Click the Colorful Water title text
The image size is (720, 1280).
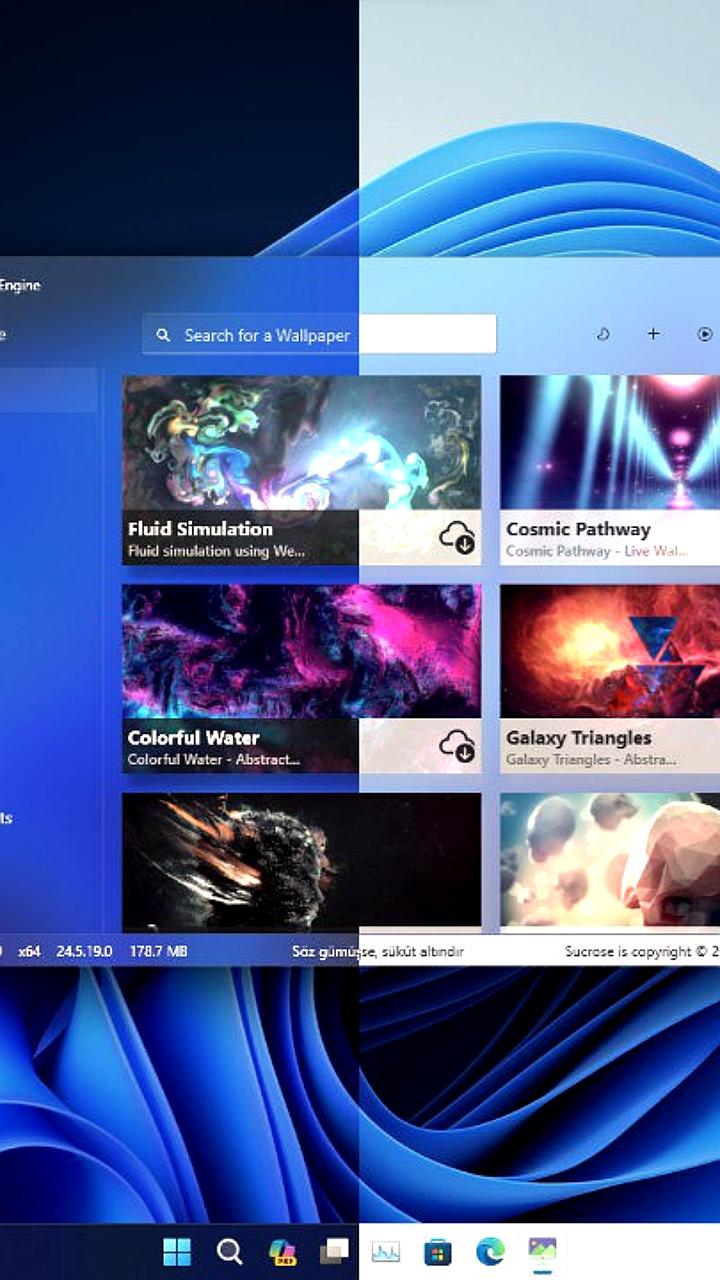click(x=193, y=738)
